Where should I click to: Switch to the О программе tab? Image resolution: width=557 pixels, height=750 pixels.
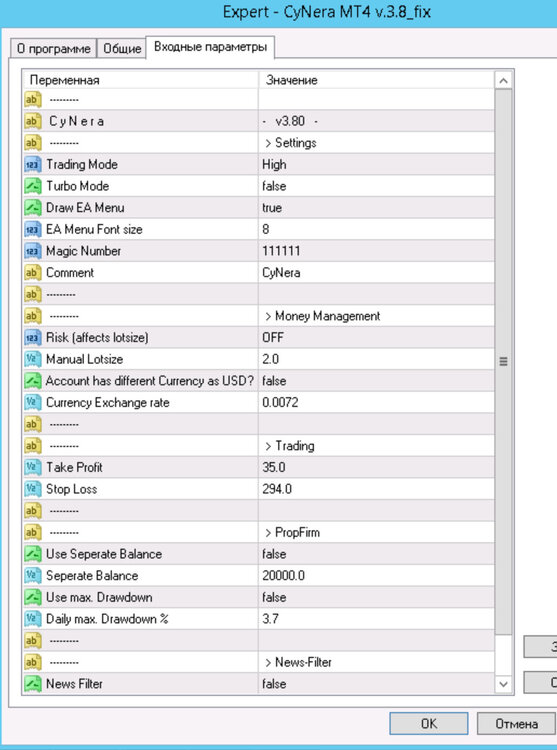click(x=54, y=49)
